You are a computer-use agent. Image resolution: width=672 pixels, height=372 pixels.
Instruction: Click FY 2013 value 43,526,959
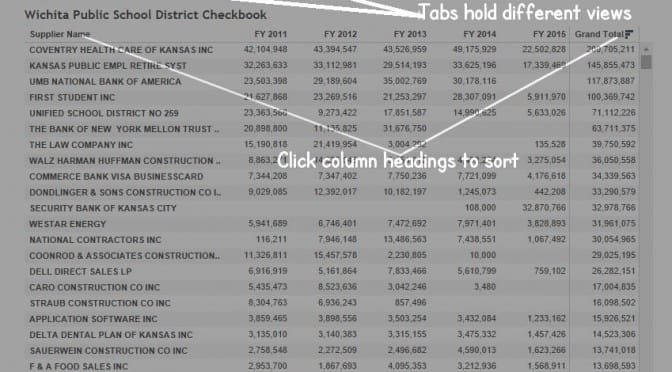[x=405, y=50]
